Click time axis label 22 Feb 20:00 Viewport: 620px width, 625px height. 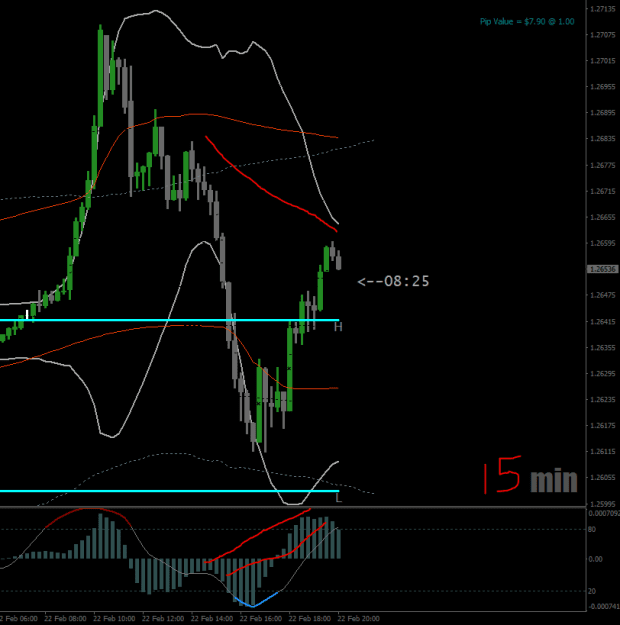(x=358, y=619)
